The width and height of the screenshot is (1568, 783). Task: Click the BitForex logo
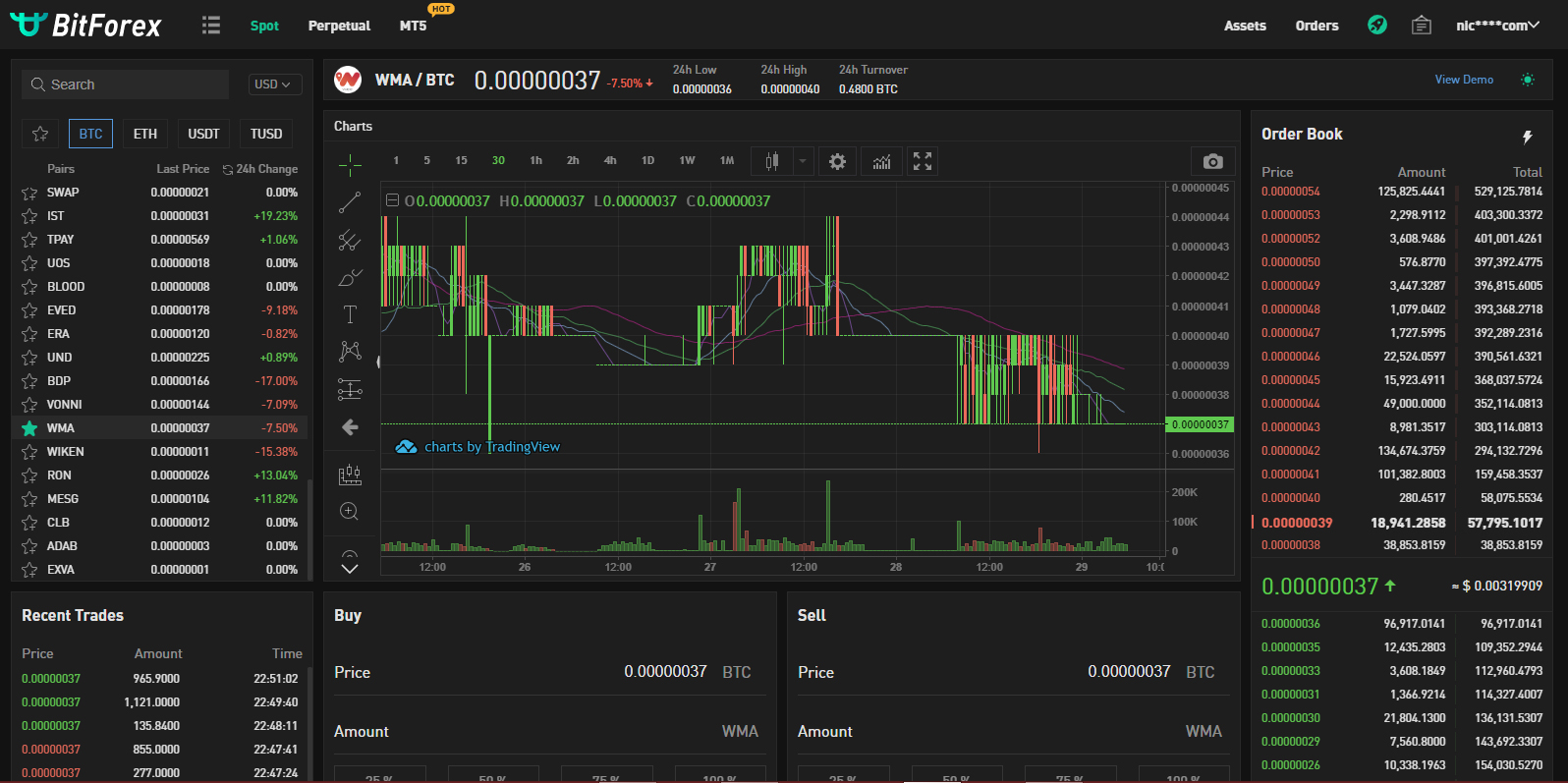(x=85, y=25)
